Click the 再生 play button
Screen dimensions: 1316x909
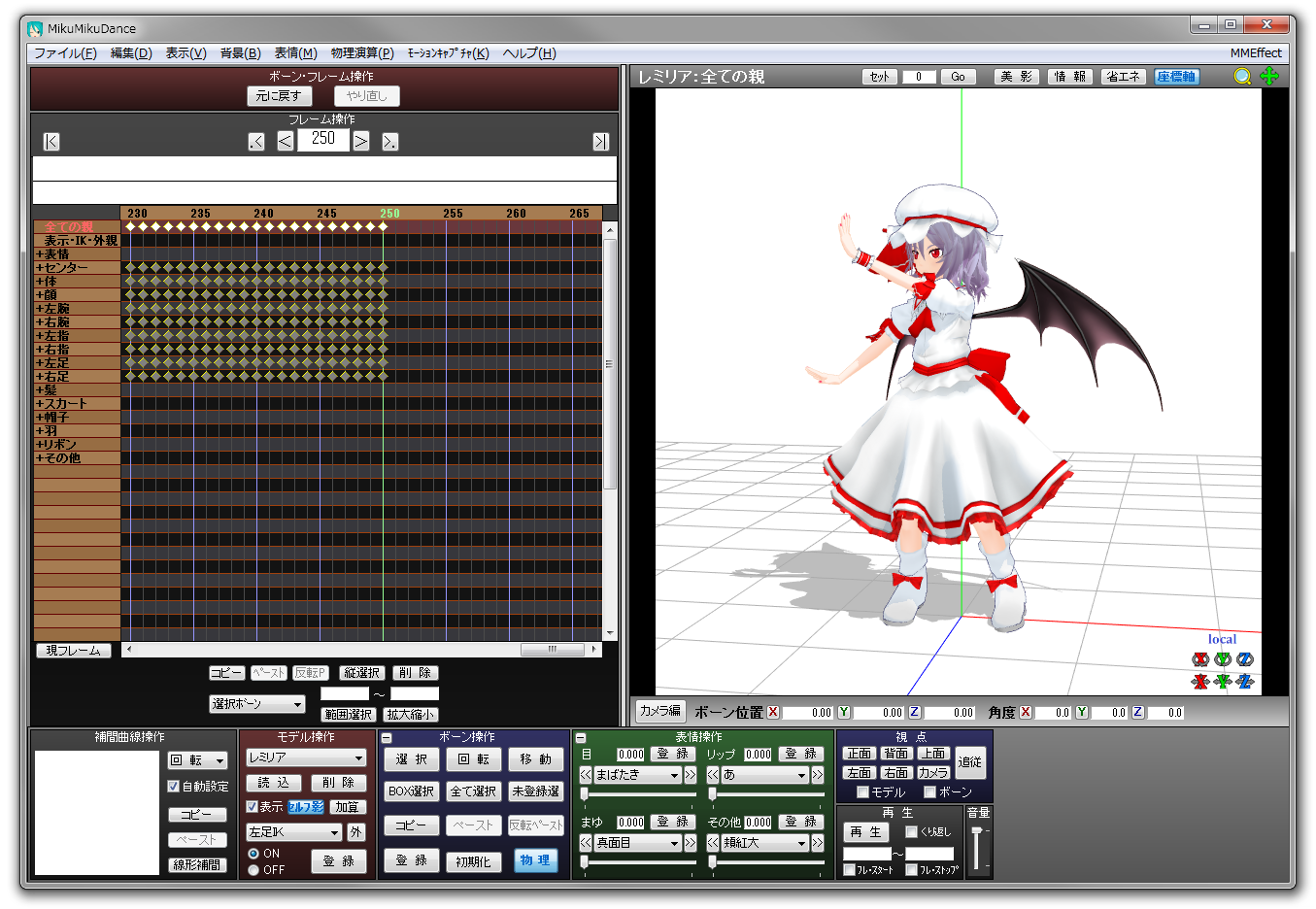coord(865,832)
